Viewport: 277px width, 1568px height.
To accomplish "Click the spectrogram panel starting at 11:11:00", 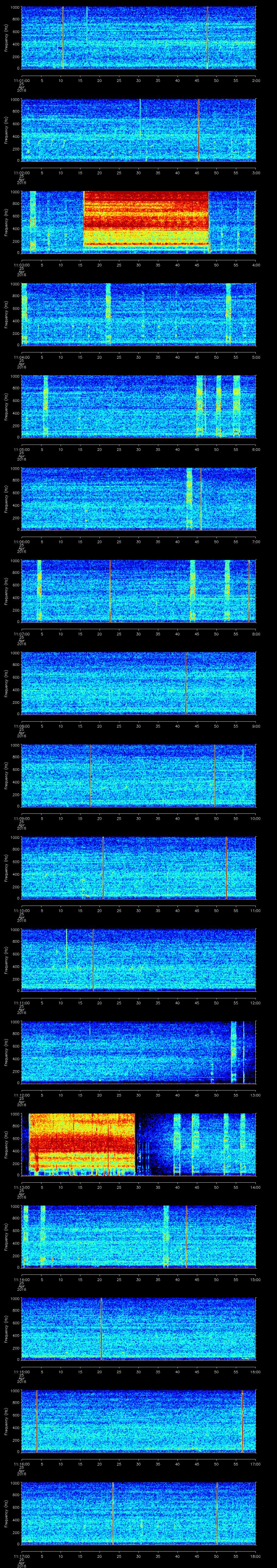I will (139, 960).
